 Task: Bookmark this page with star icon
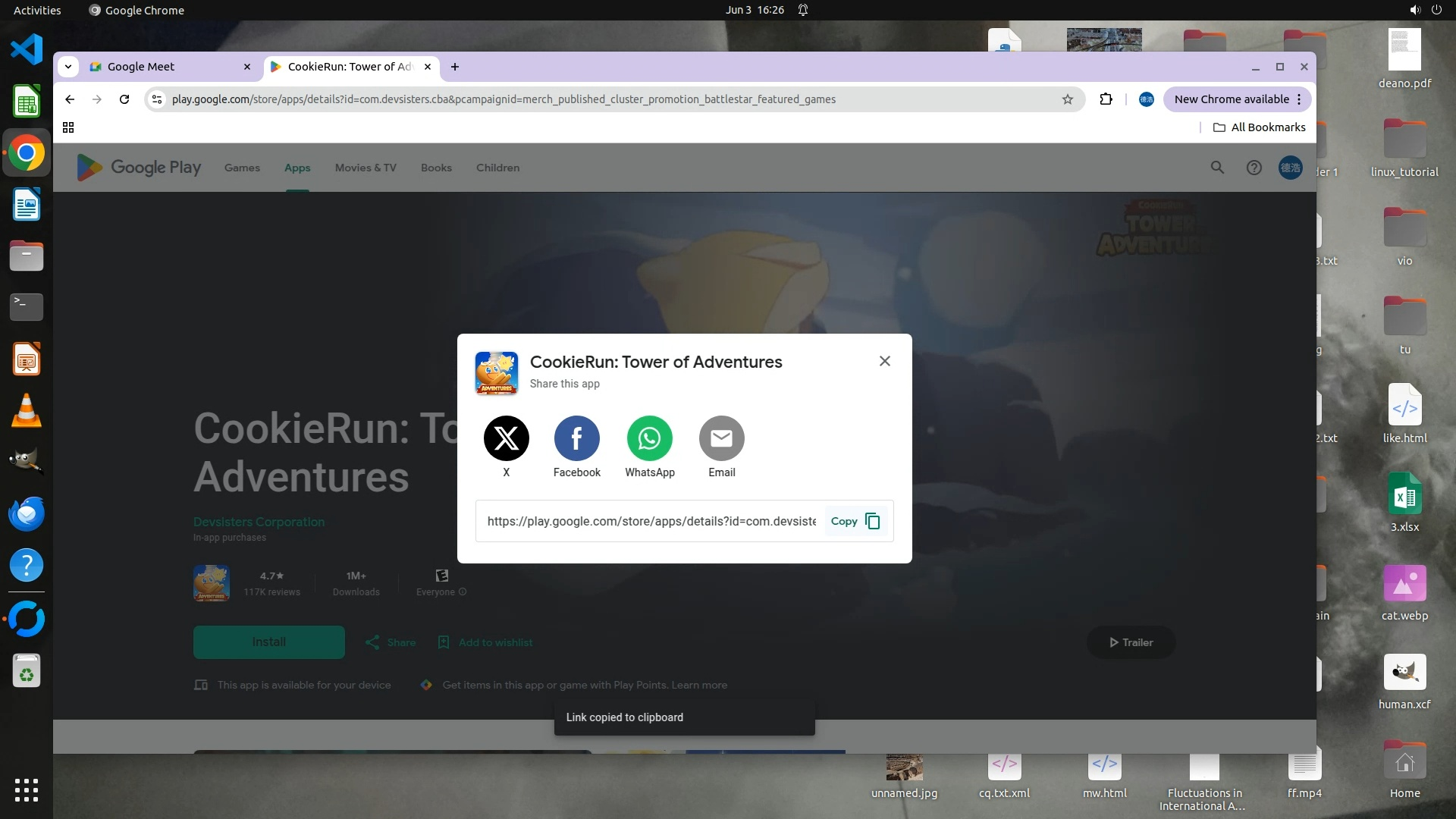tap(1068, 99)
